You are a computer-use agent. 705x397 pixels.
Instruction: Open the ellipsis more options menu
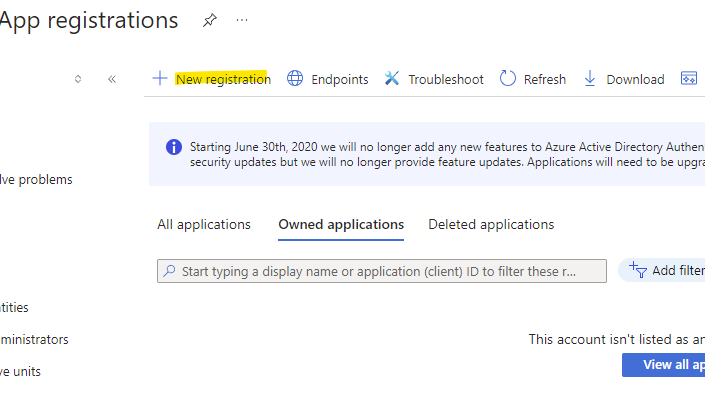242,20
